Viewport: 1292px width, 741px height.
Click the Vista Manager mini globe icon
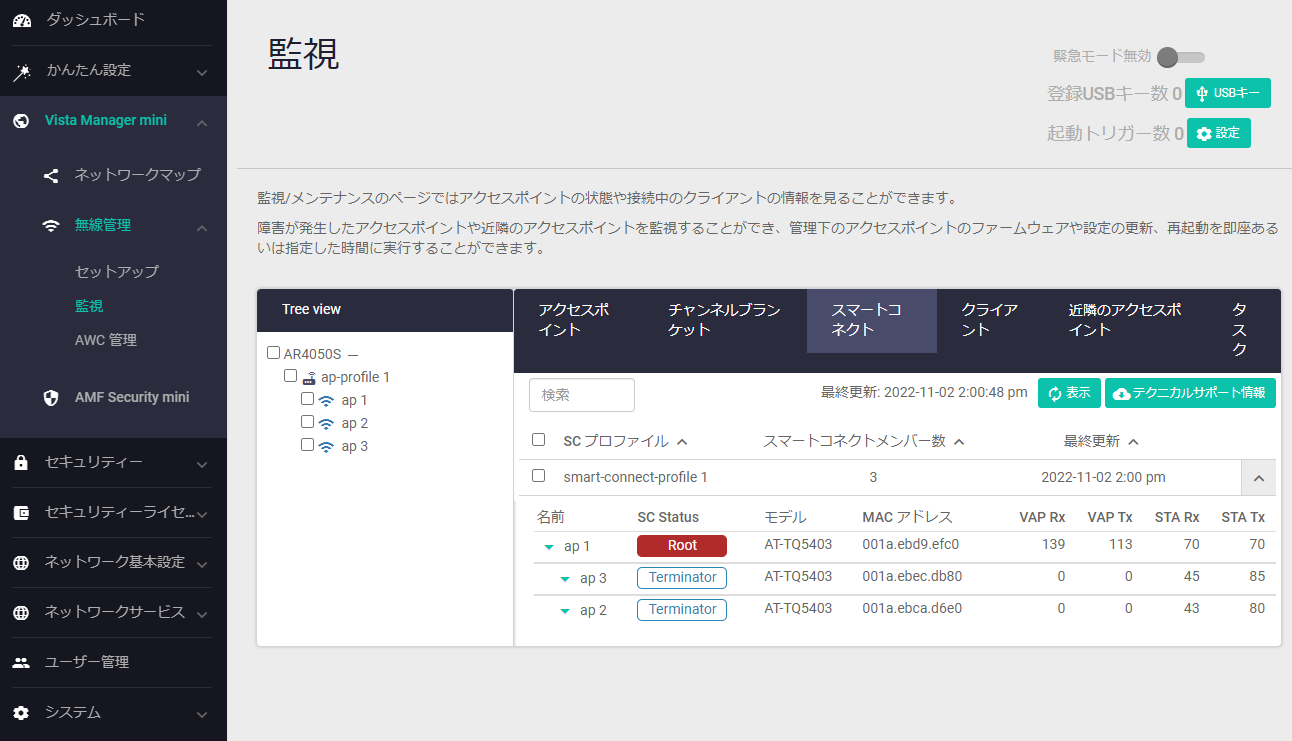(x=21, y=121)
